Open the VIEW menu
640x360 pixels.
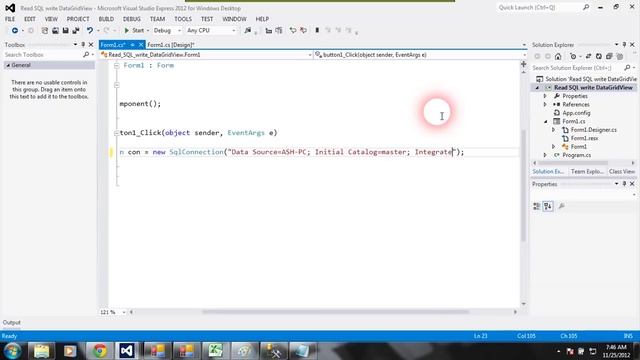51,19
